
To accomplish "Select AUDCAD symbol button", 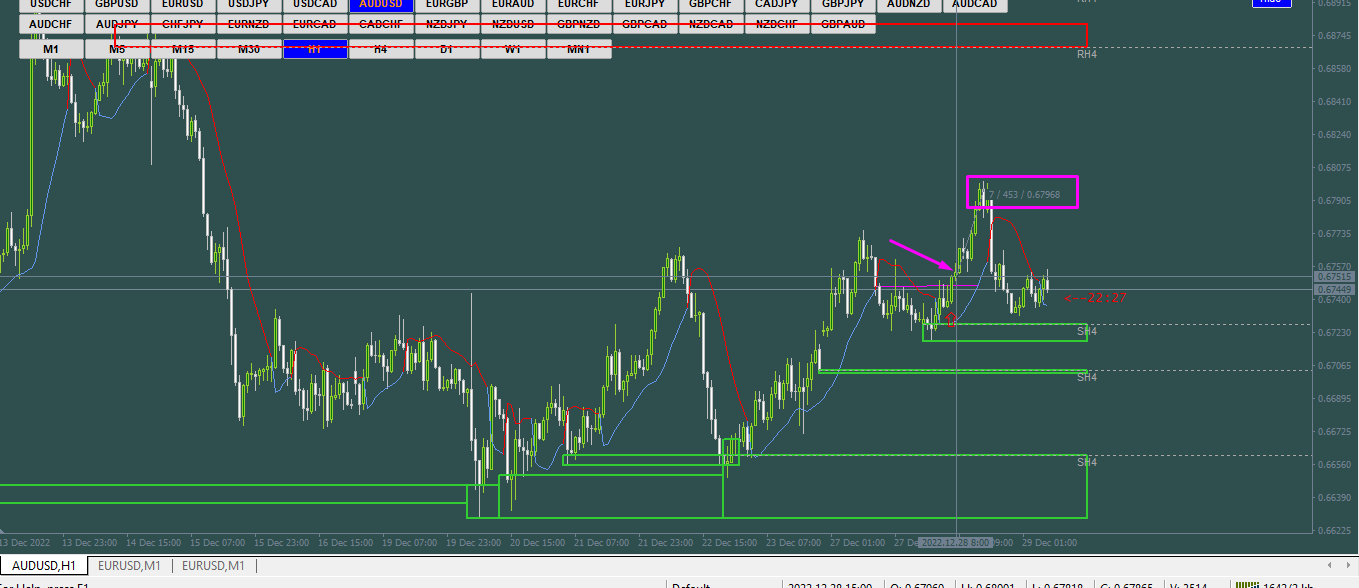I will [x=975, y=5].
